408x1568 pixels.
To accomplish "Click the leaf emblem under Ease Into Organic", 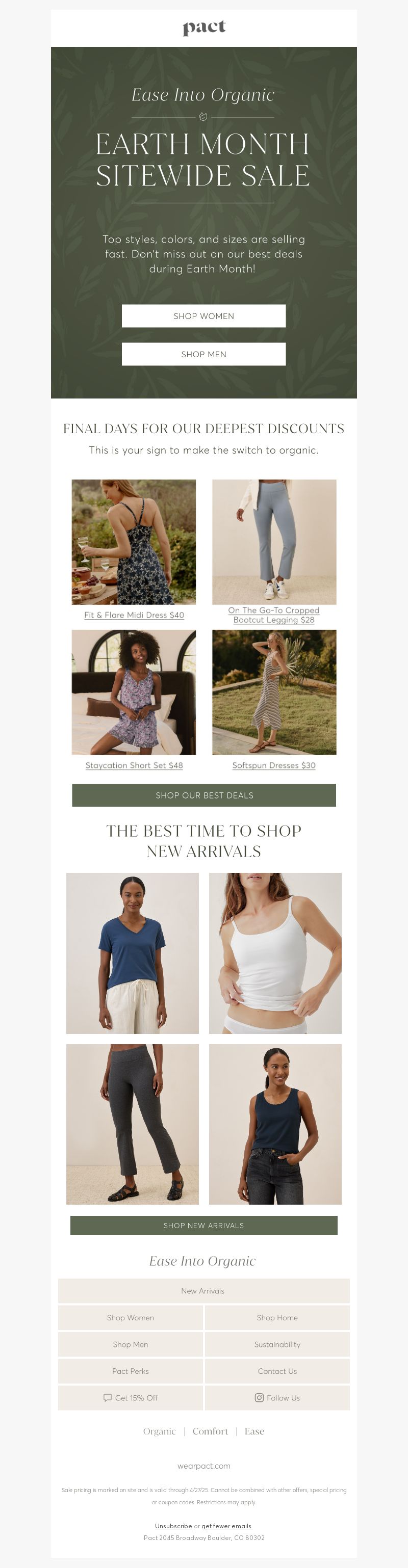I will tap(203, 117).
